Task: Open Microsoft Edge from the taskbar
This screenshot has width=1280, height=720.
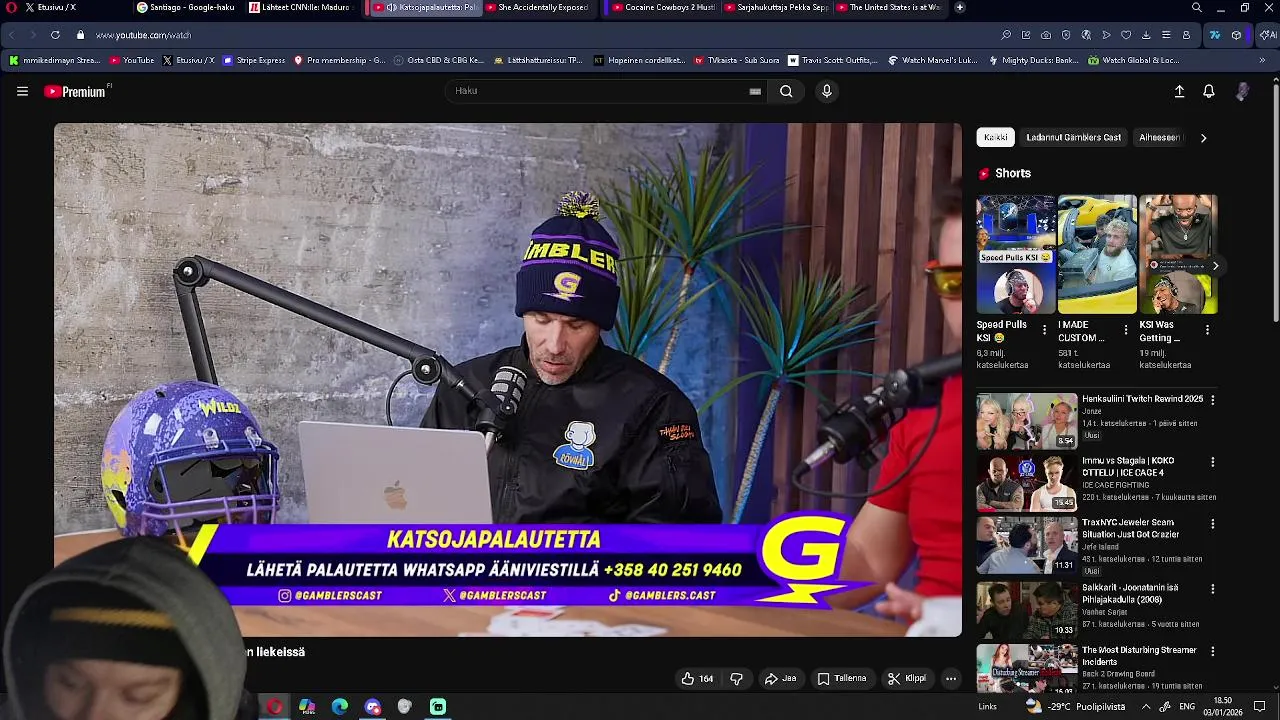Action: [x=340, y=707]
